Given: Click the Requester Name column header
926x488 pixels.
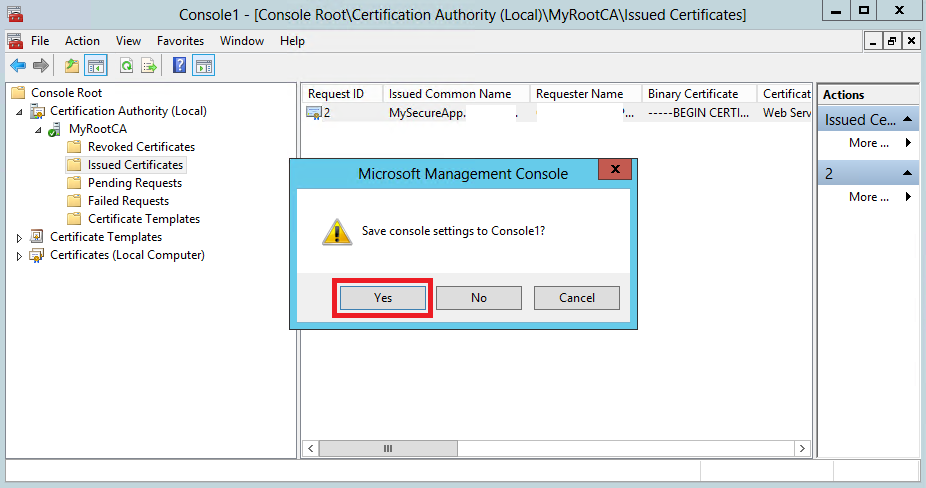Looking at the screenshot, I should click(585, 94).
